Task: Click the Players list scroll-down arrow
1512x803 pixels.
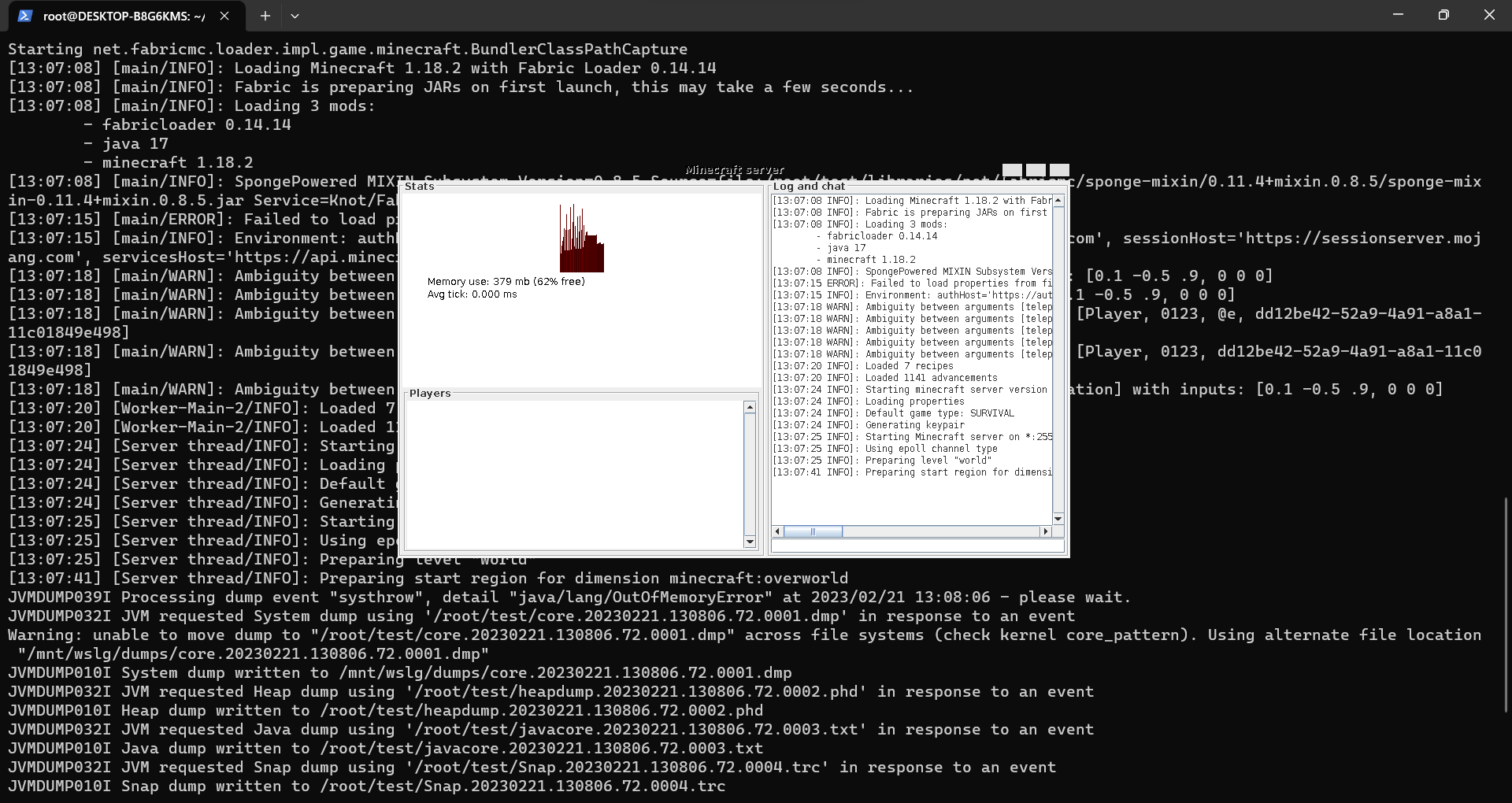Action: point(750,542)
